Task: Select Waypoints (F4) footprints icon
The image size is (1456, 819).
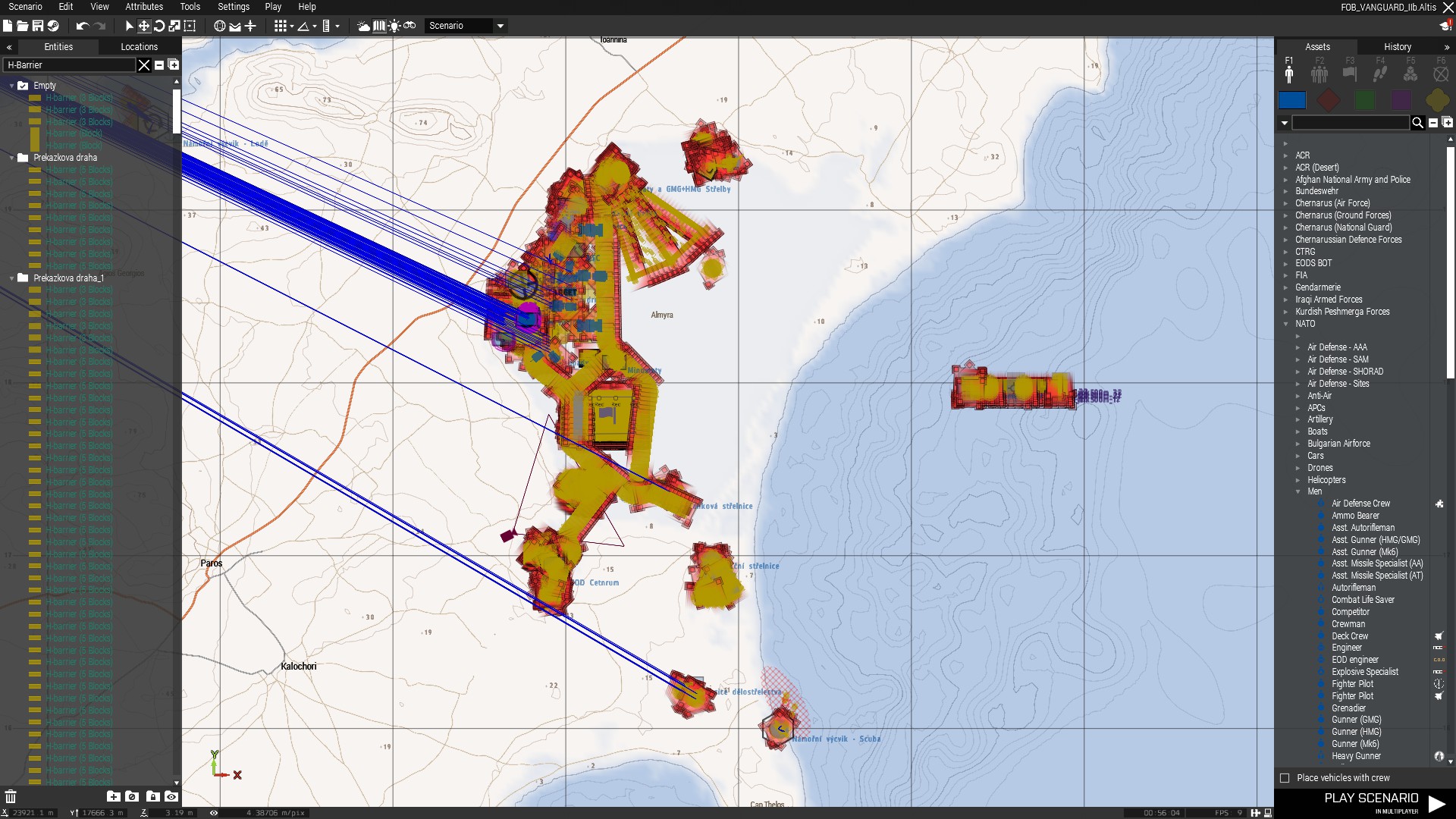Action: click(x=1380, y=74)
